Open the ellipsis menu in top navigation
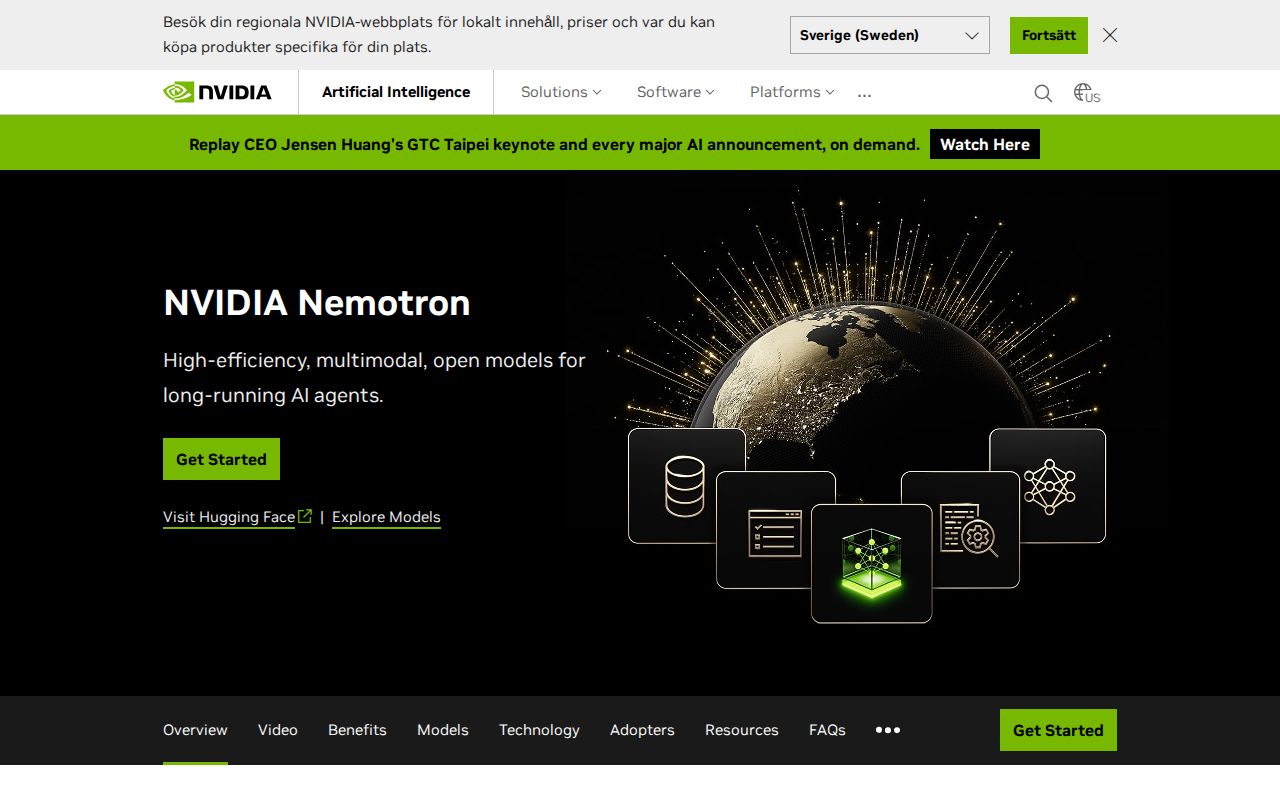1280x800 pixels. [865, 93]
